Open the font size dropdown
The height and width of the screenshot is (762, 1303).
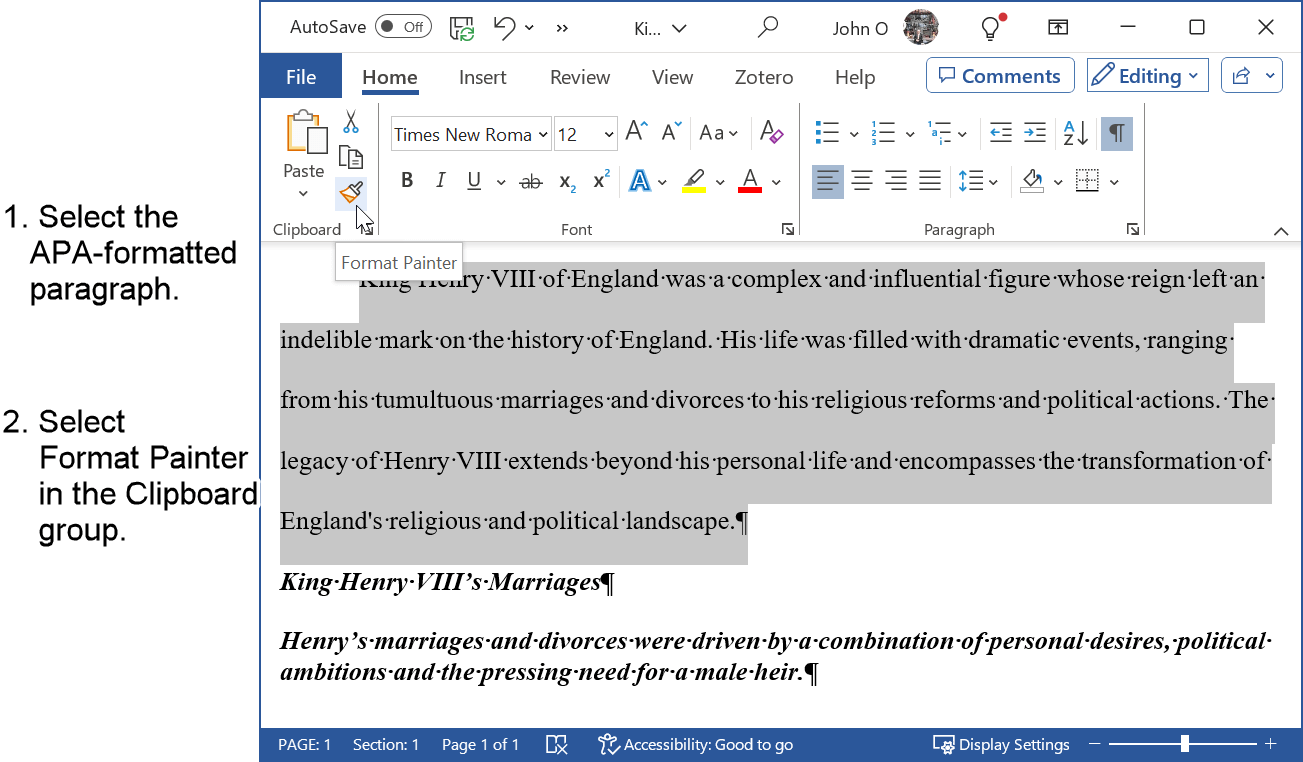(x=609, y=134)
